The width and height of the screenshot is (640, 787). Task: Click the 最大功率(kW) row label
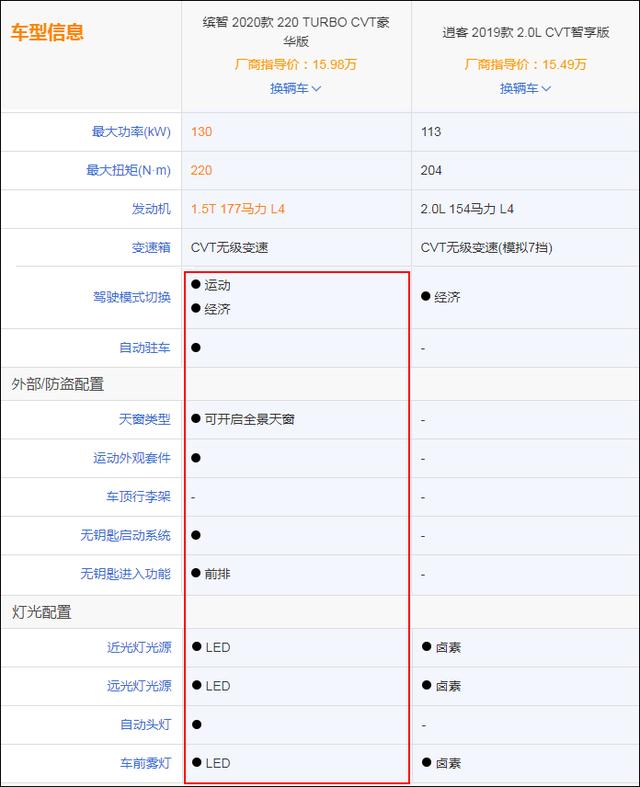[x=131, y=132]
